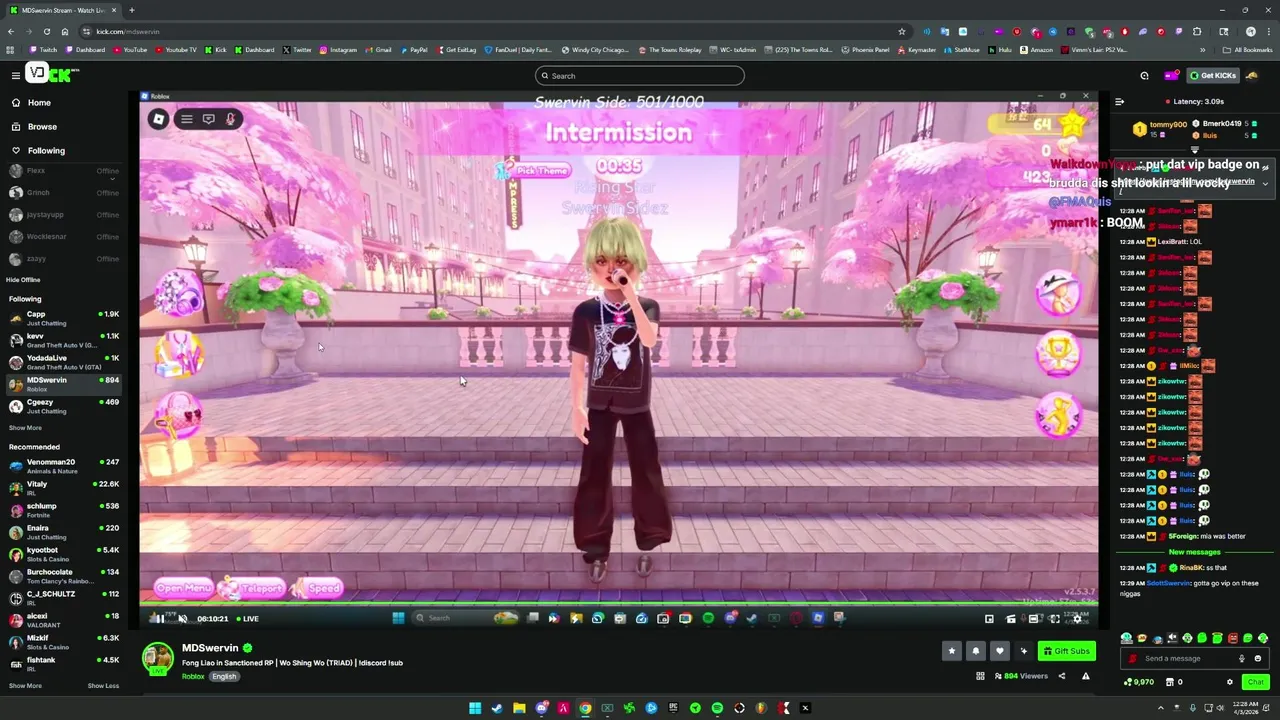Hide pinned message with eye-slash icon
The height and width of the screenshot is (720, 1280).
click(x=1265, y=168)
